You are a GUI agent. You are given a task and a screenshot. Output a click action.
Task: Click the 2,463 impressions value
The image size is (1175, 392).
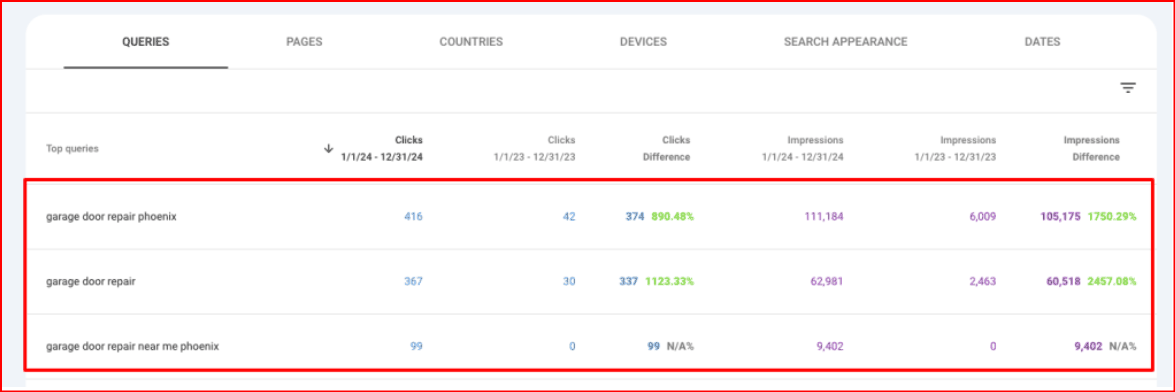pyautogui.click(x=982, y=282)
